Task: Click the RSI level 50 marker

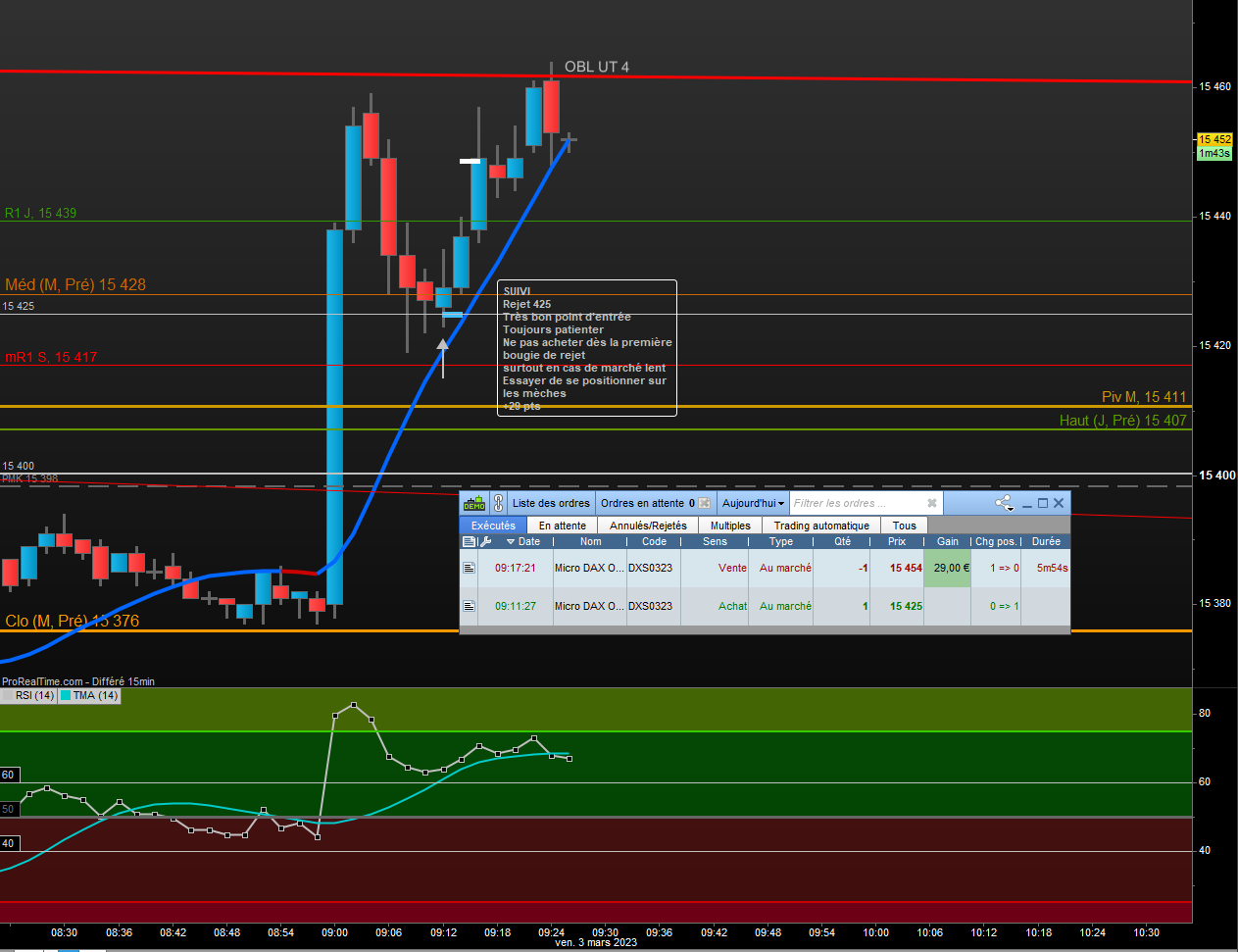Action: pyautogui.click(x=9, y=809)
